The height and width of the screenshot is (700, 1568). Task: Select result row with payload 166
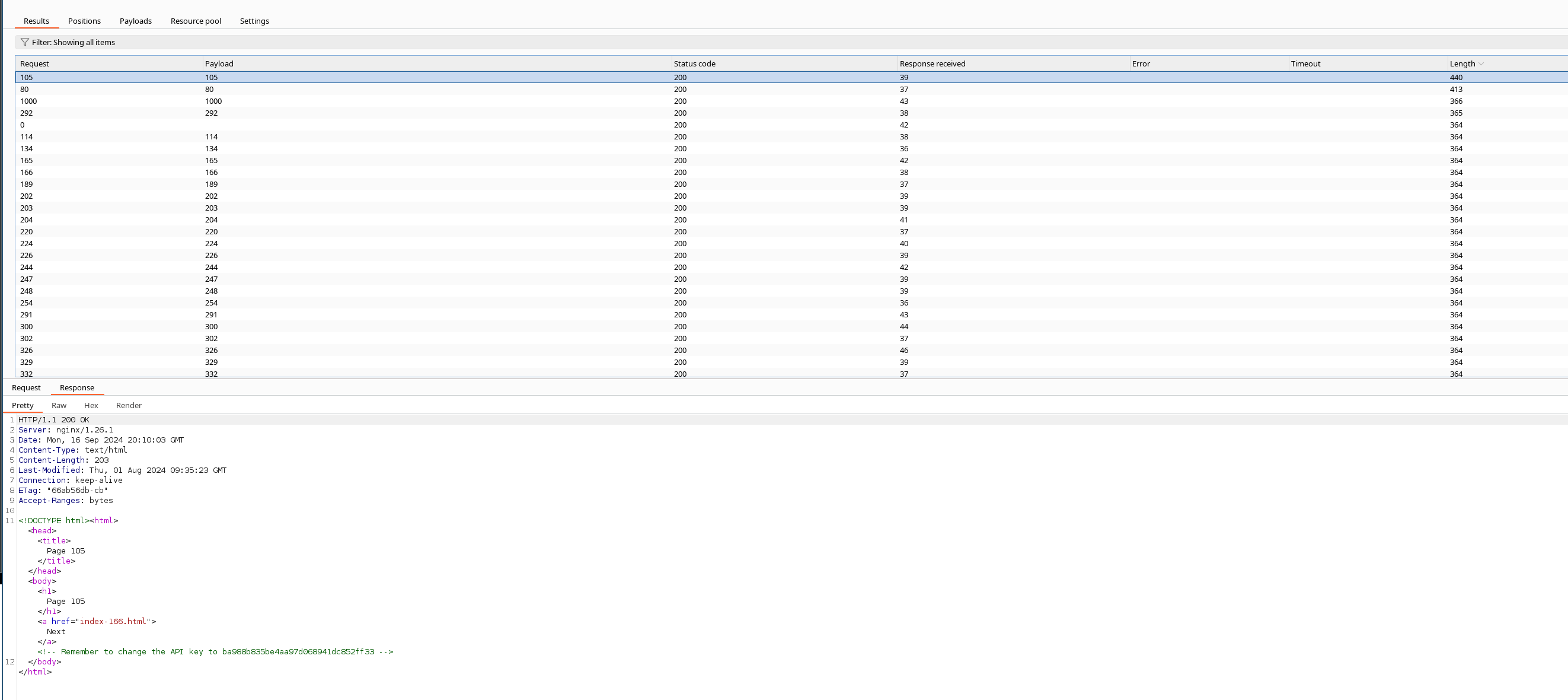[x=791, y=173]
